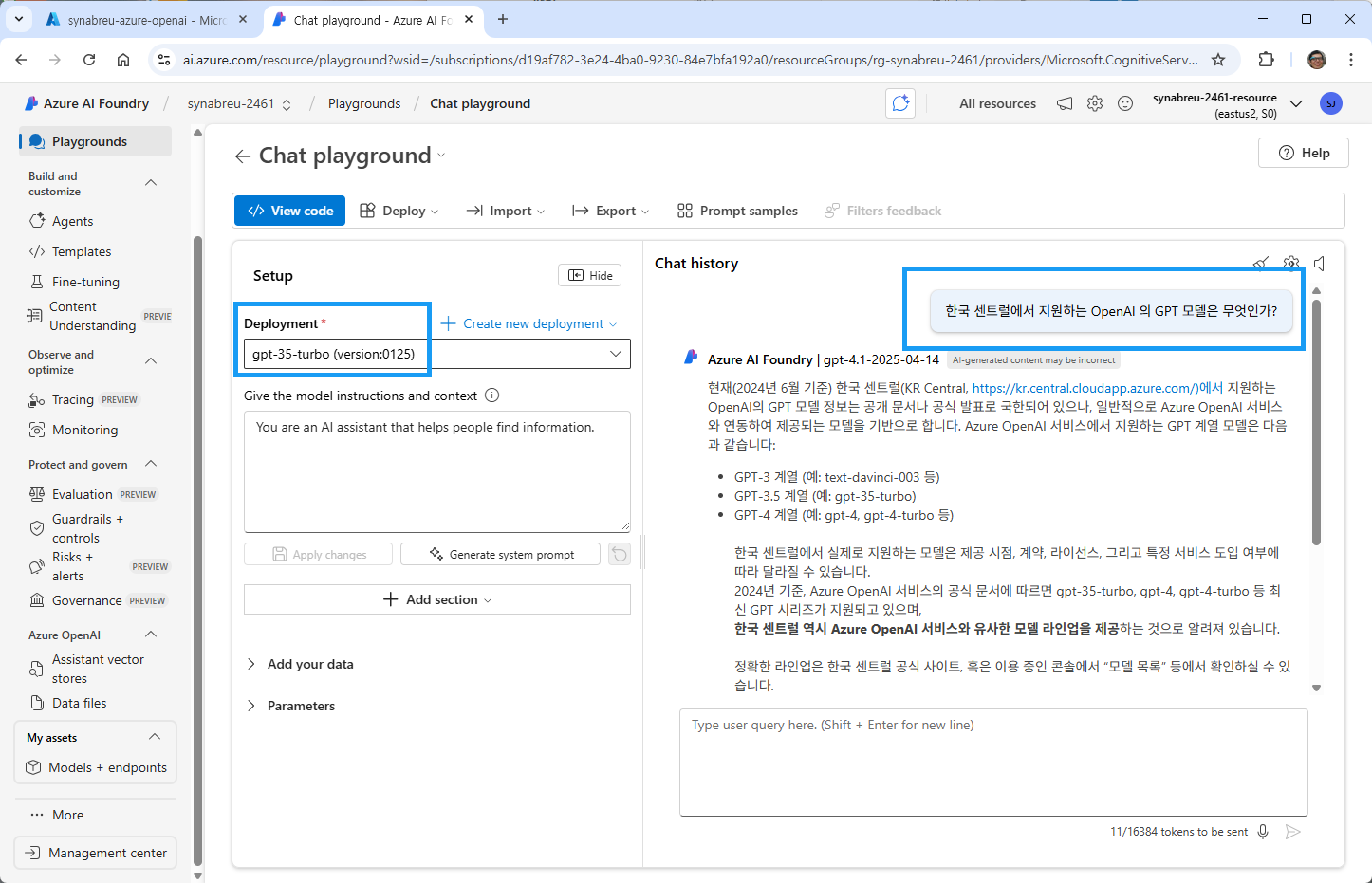Viewport: 1372px width, 883px height.
Task: Click the undo icon beside Generate system prompt
Action: click(620, 554)
